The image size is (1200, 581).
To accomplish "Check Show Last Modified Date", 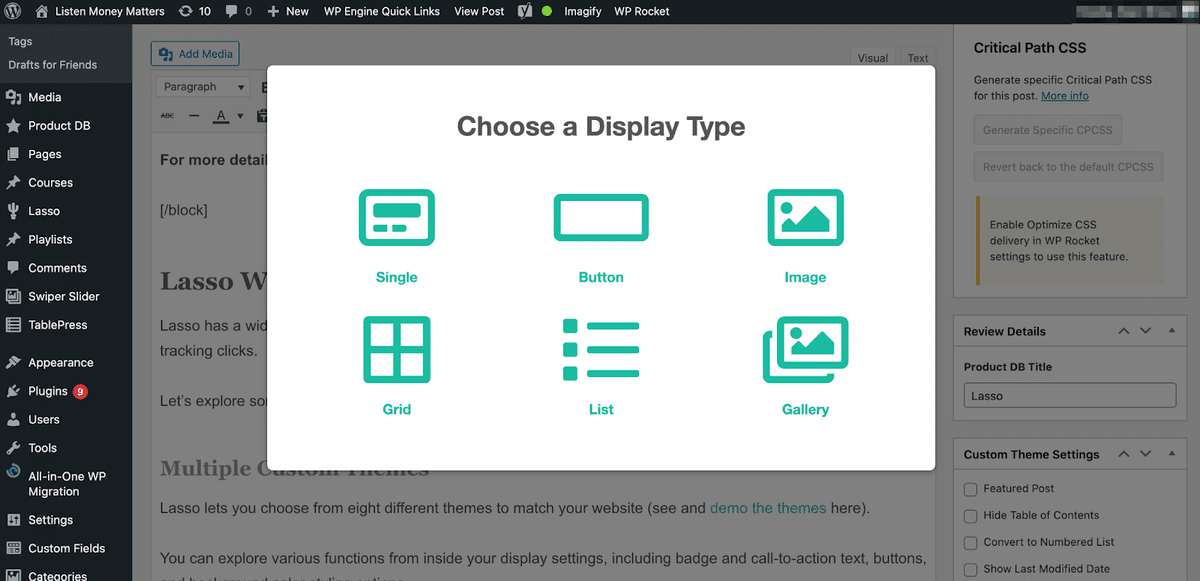I will [x=970, y=570].
